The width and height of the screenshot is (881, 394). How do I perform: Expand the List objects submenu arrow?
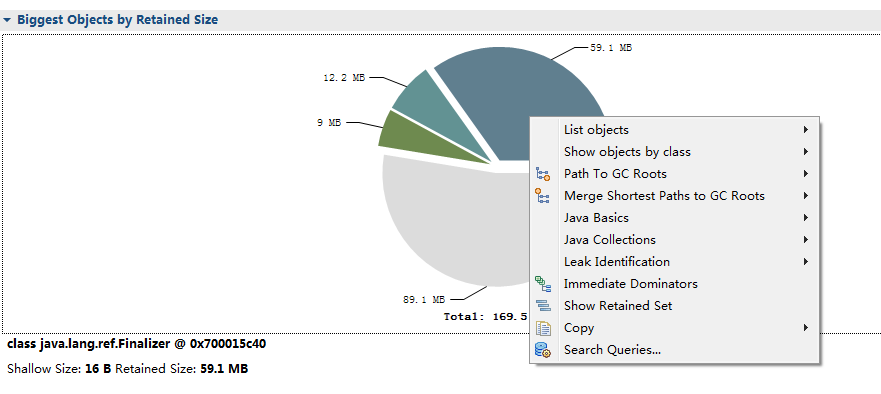coord(806,130)
